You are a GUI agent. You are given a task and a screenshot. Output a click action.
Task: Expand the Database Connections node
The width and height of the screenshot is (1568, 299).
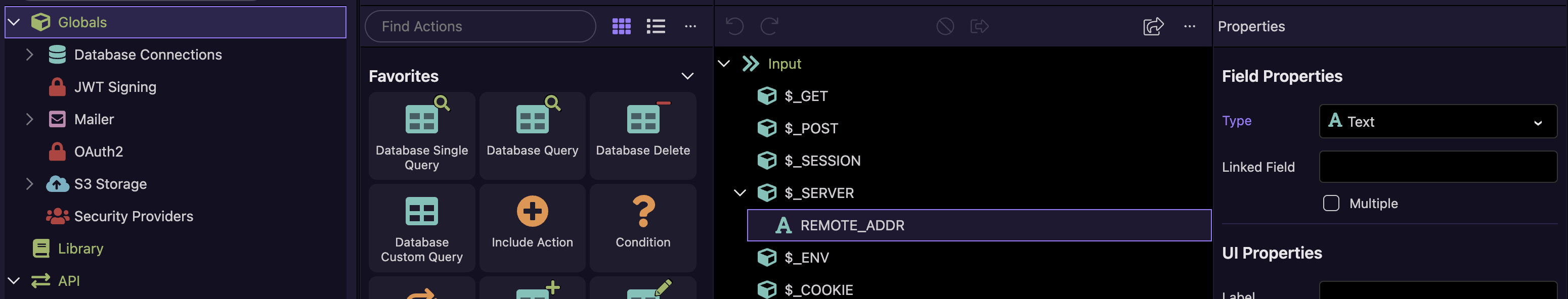29,55
